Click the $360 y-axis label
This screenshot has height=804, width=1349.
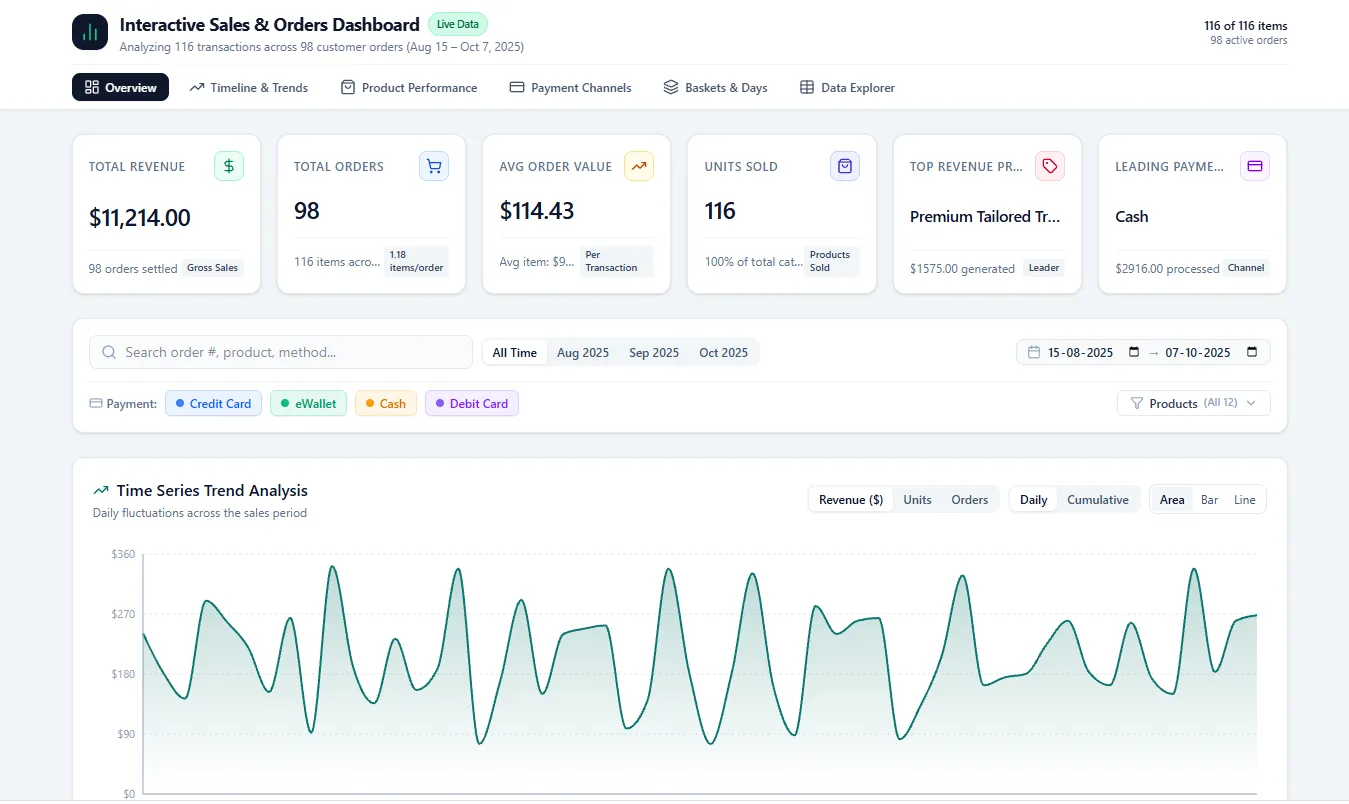(x=123, y=554)
